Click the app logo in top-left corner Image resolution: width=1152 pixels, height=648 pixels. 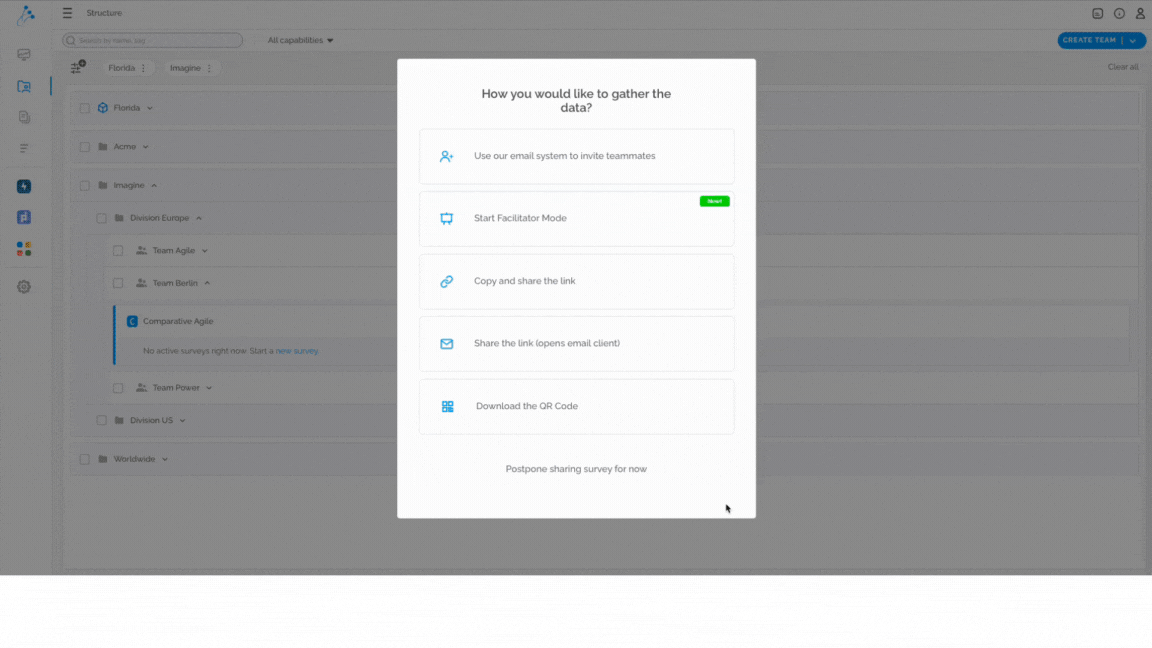(26, 14)
